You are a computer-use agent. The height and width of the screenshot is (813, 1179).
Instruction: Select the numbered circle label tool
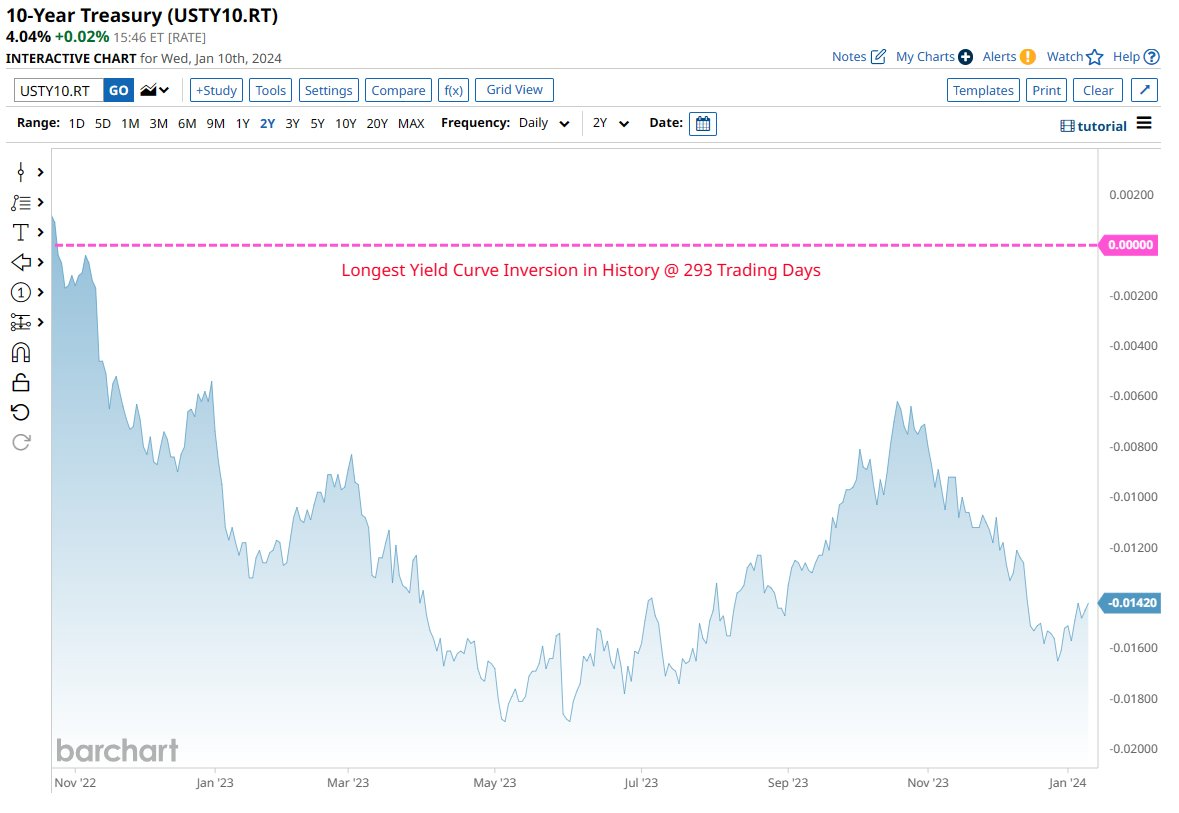tap(20, 292)
